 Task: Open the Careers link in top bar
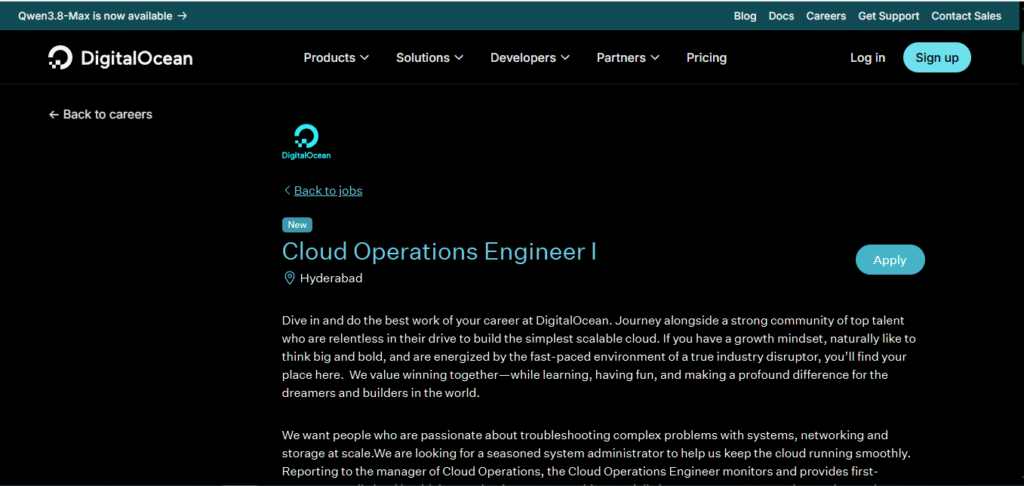pyautogui.click(x=826, y=16)
